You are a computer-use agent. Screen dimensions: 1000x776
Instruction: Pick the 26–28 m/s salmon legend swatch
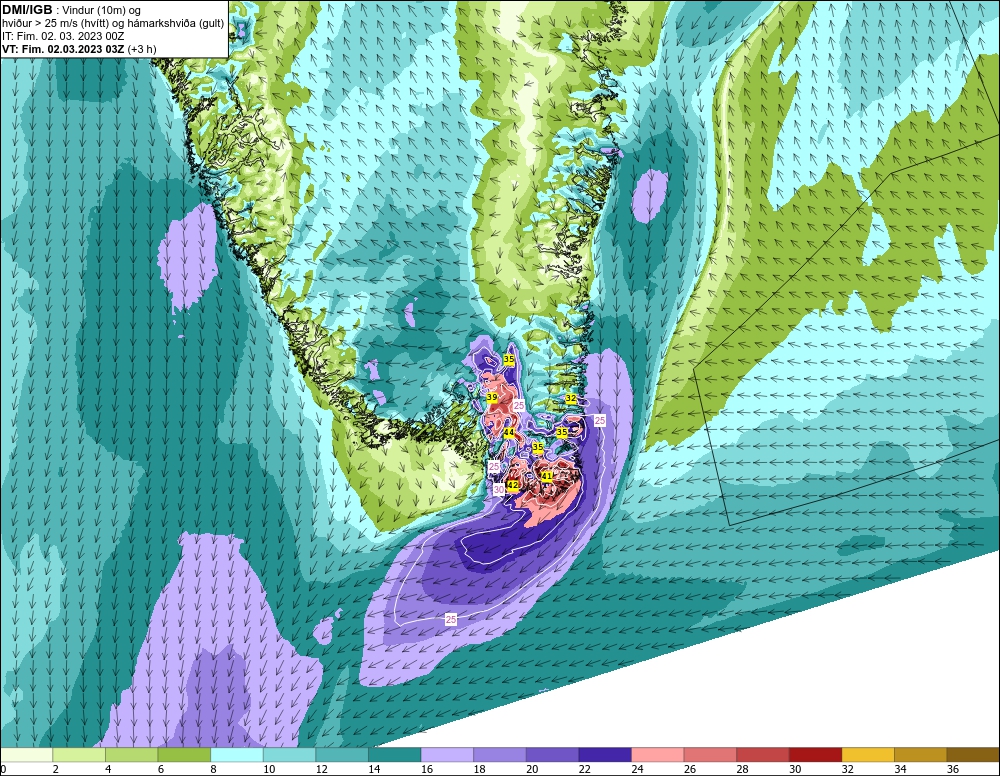click(710, 755)
